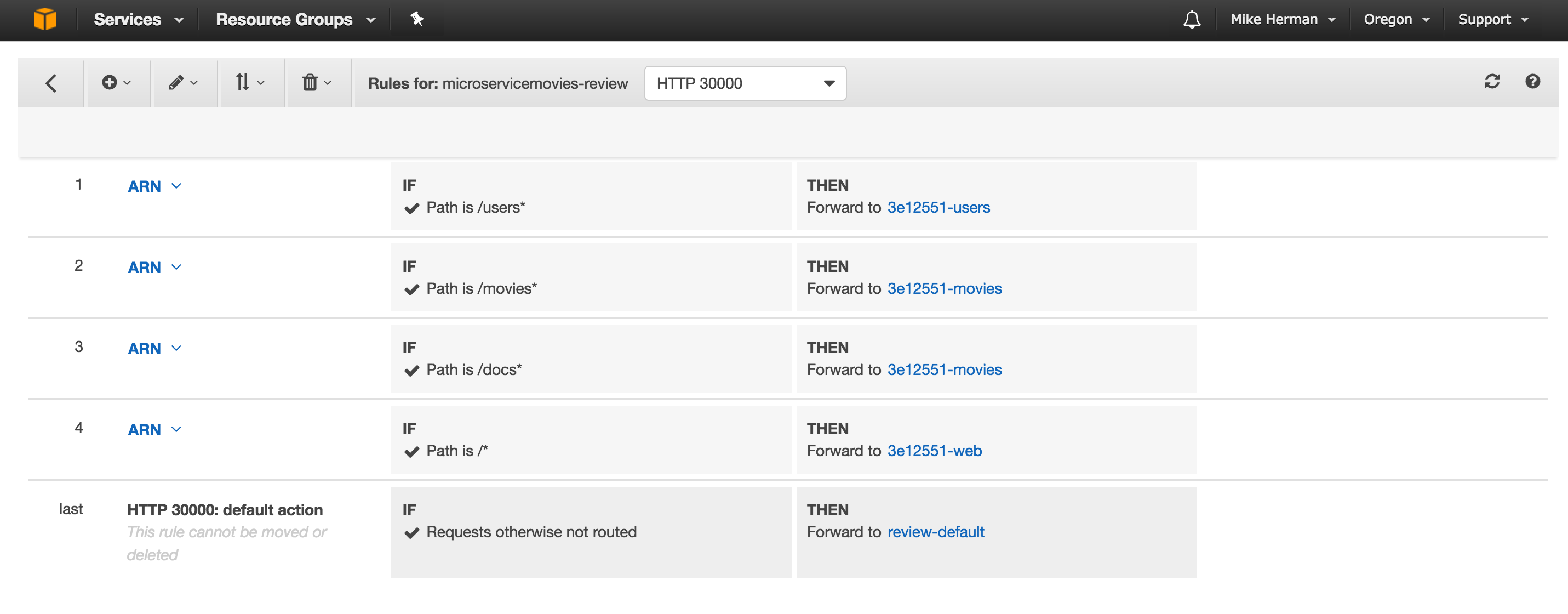Screen dimensions: 1568x614
Task: Open help via the question mark icon
Action: tap(1533, 82)
